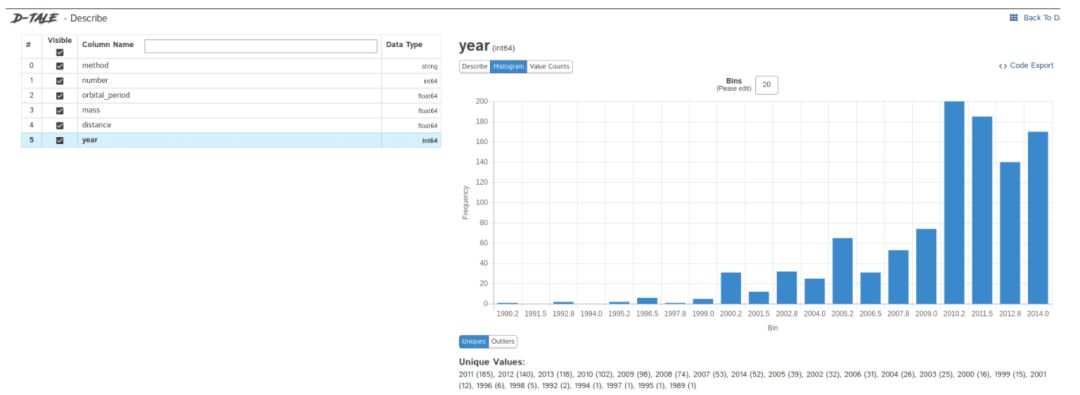
Task: Select the distance row in column list
Action: [231, 125]
